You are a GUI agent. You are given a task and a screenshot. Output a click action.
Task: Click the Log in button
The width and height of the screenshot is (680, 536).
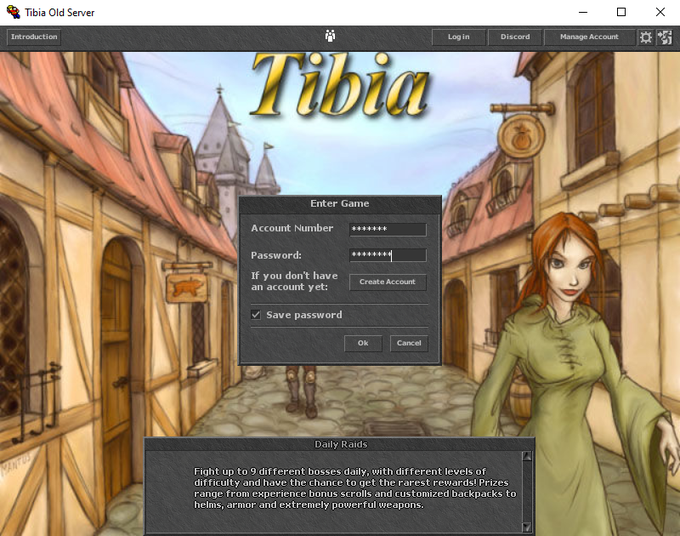coord(458,37)
